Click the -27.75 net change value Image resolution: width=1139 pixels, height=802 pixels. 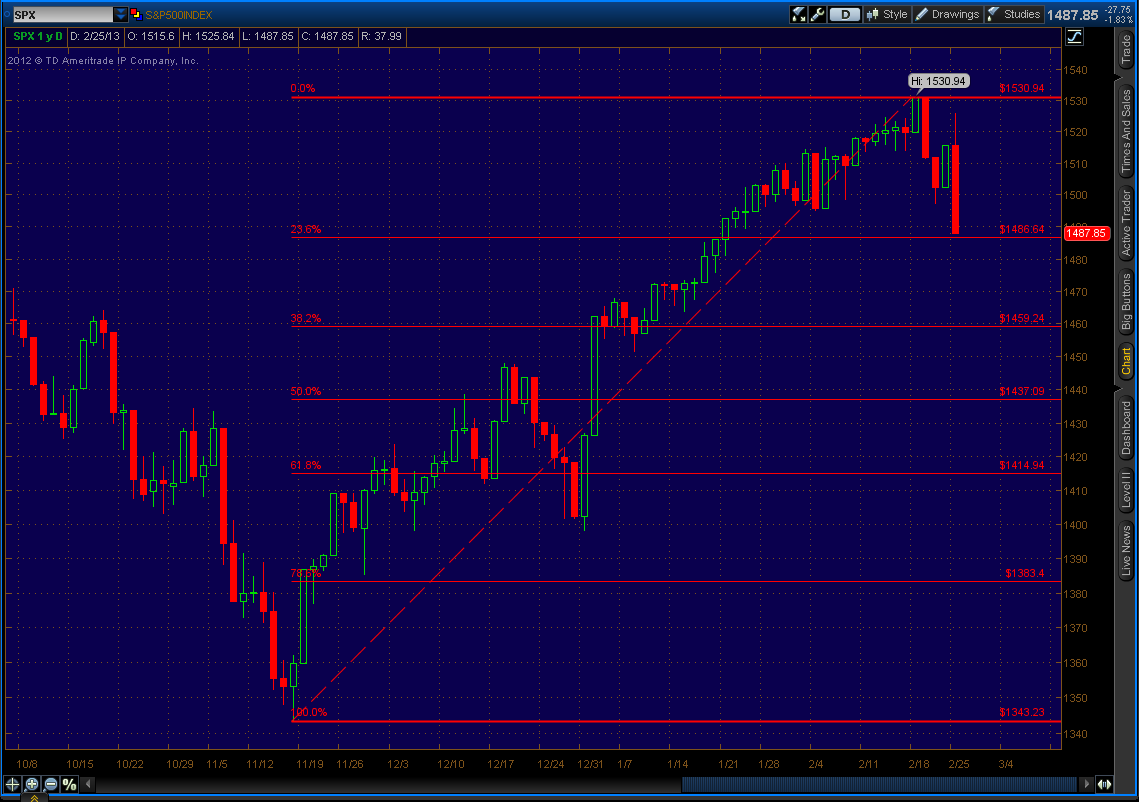[1117, 10]
